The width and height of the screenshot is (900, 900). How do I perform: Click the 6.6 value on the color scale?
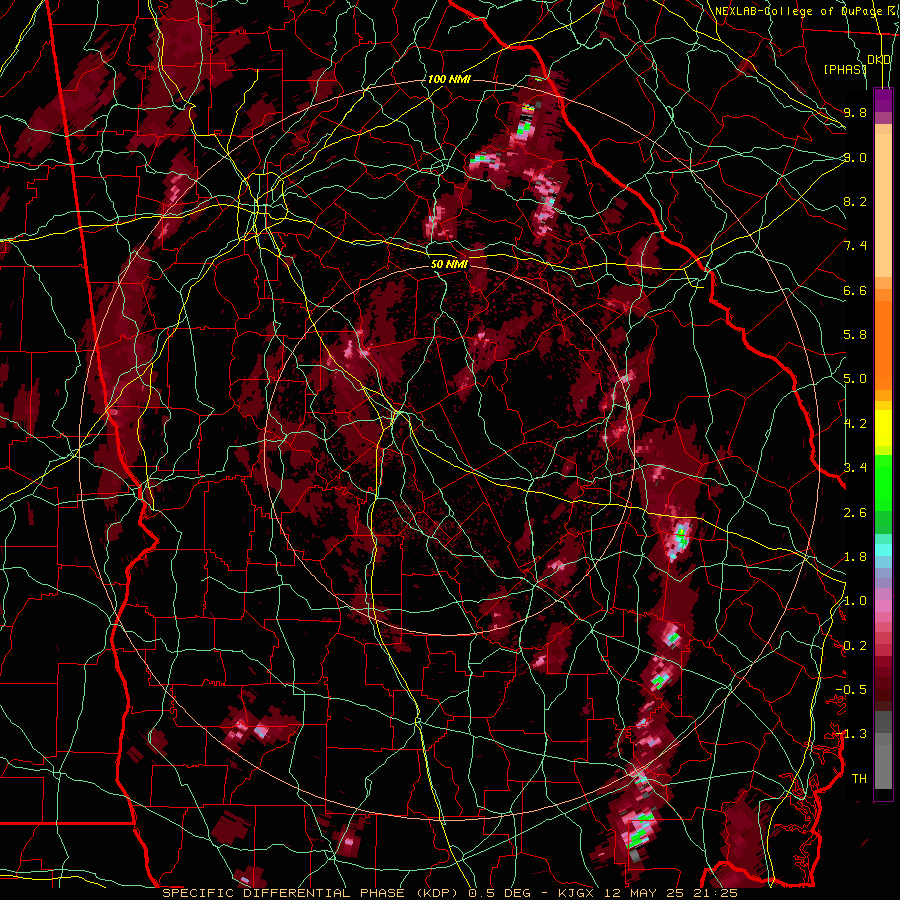click(x=855, y=290)
